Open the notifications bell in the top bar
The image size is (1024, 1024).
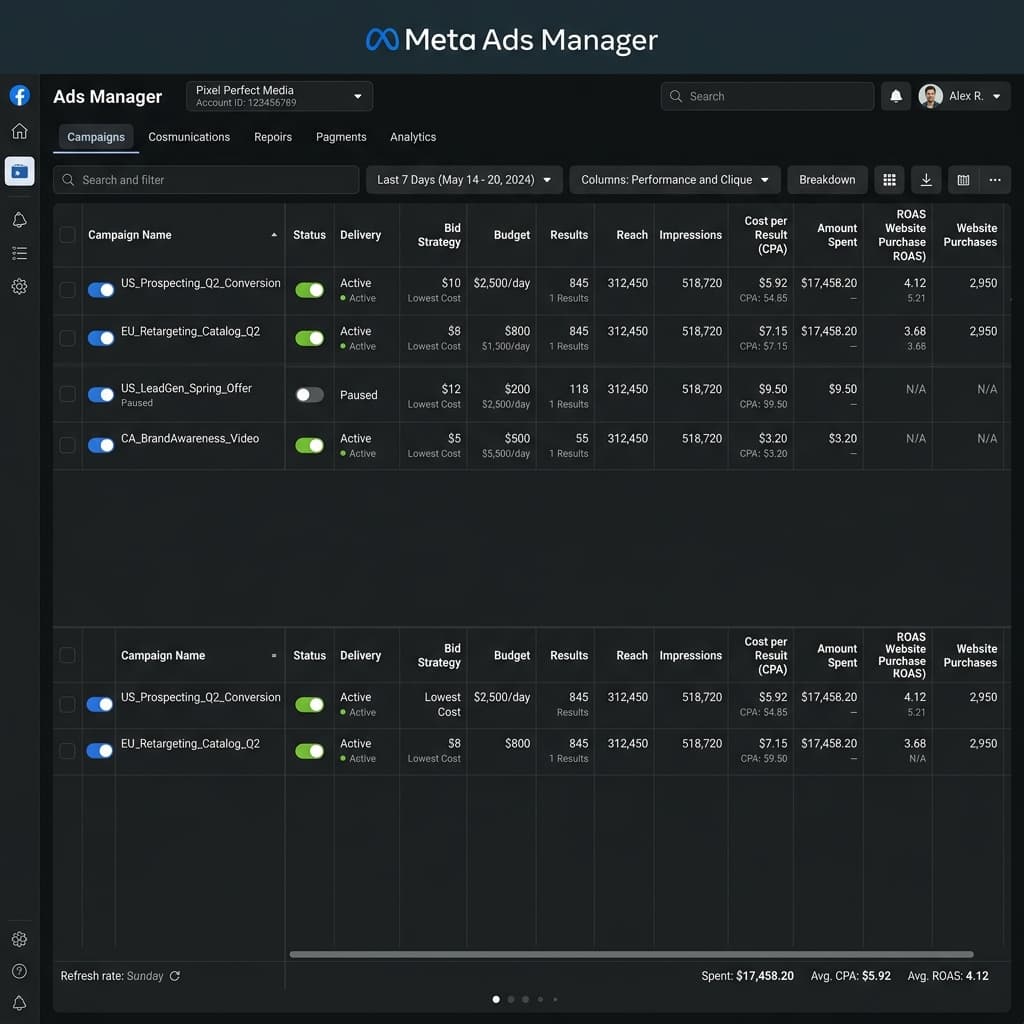click(x=896, y=96)
